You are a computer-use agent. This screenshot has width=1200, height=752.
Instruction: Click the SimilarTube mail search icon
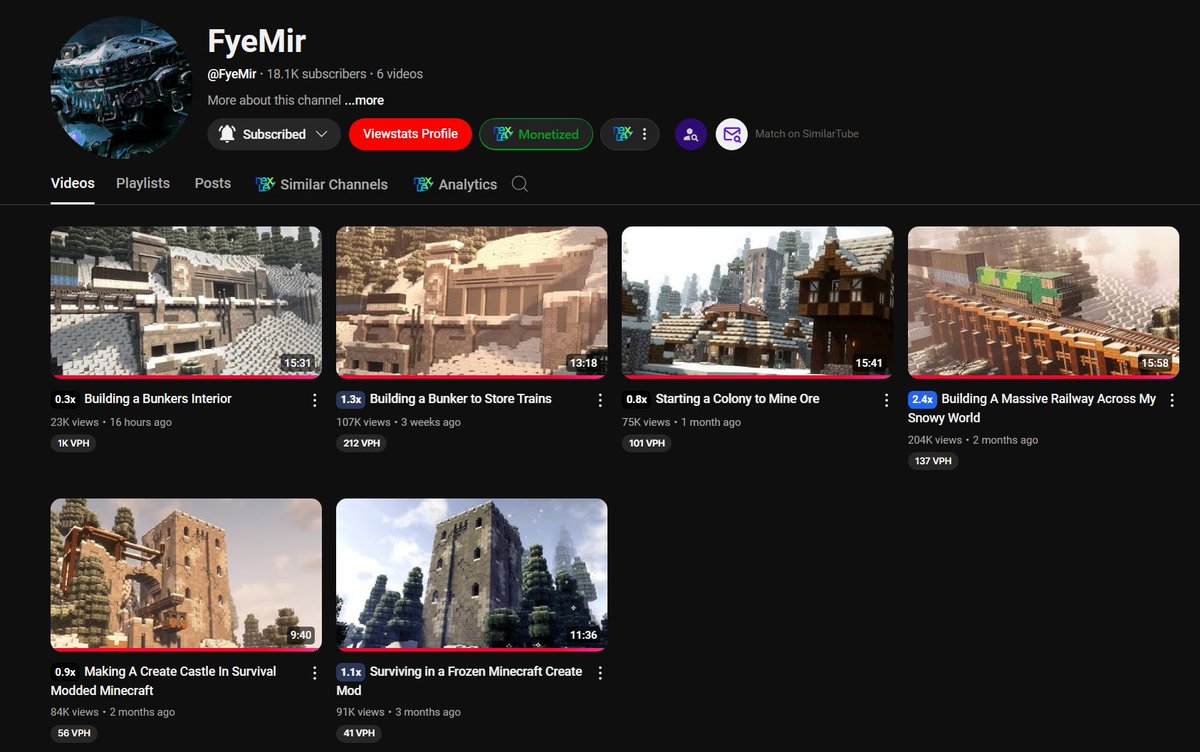732,134
